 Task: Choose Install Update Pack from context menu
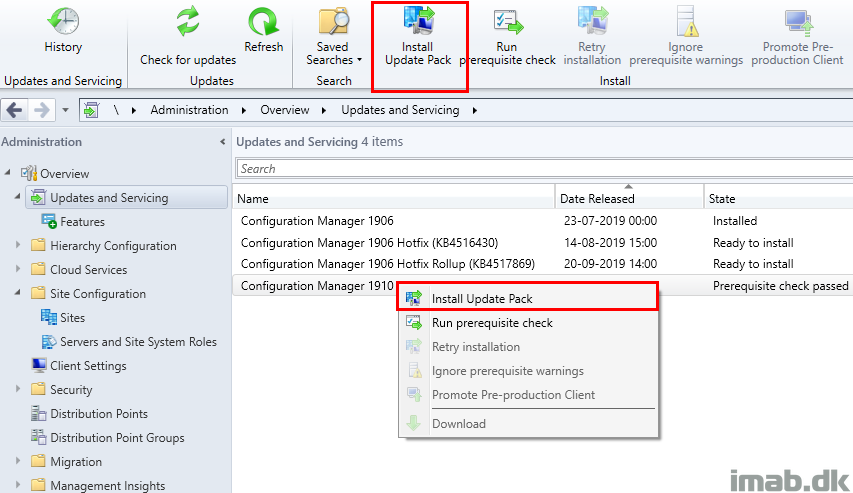click(528, 298)
